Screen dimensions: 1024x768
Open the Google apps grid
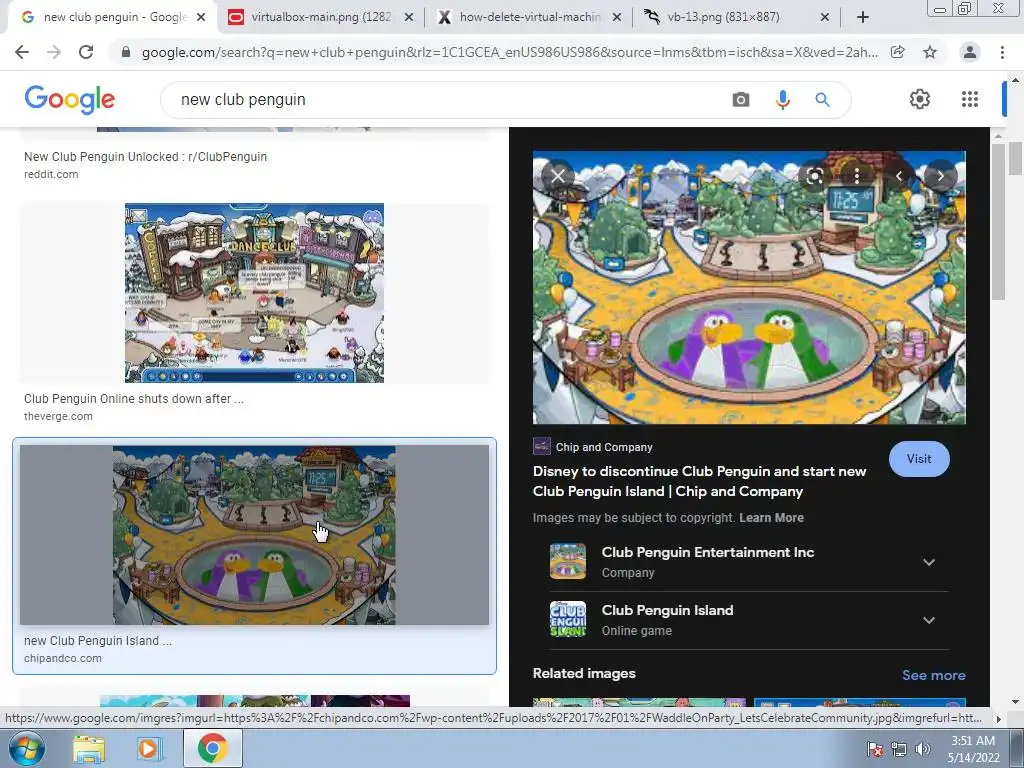tap(970, 99)
